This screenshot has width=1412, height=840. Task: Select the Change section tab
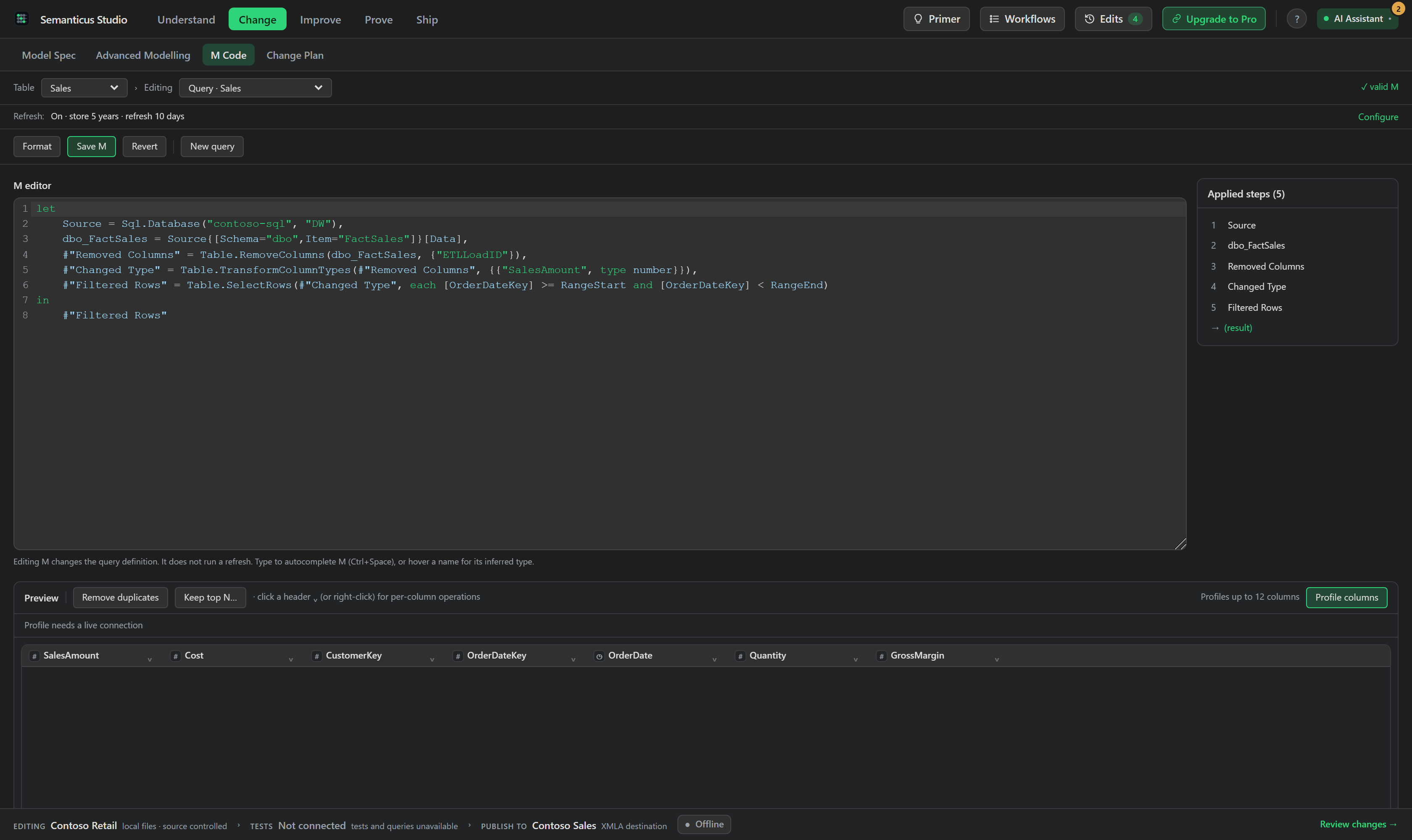[x=257, y=19]
